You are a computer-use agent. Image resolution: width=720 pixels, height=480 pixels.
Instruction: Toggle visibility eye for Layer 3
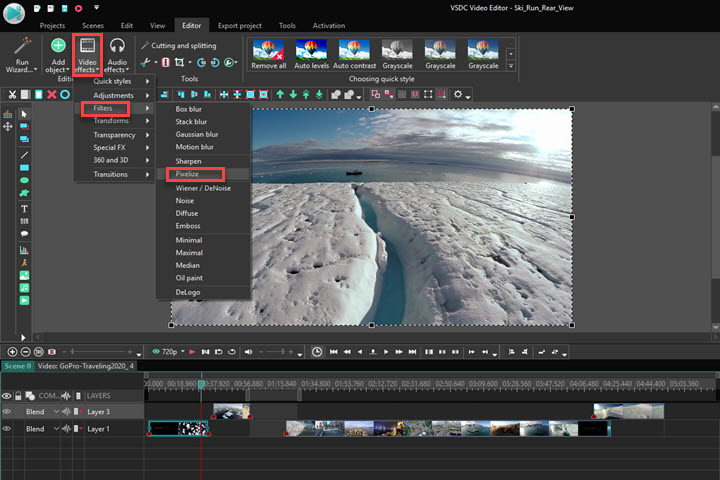pos(7,412)
